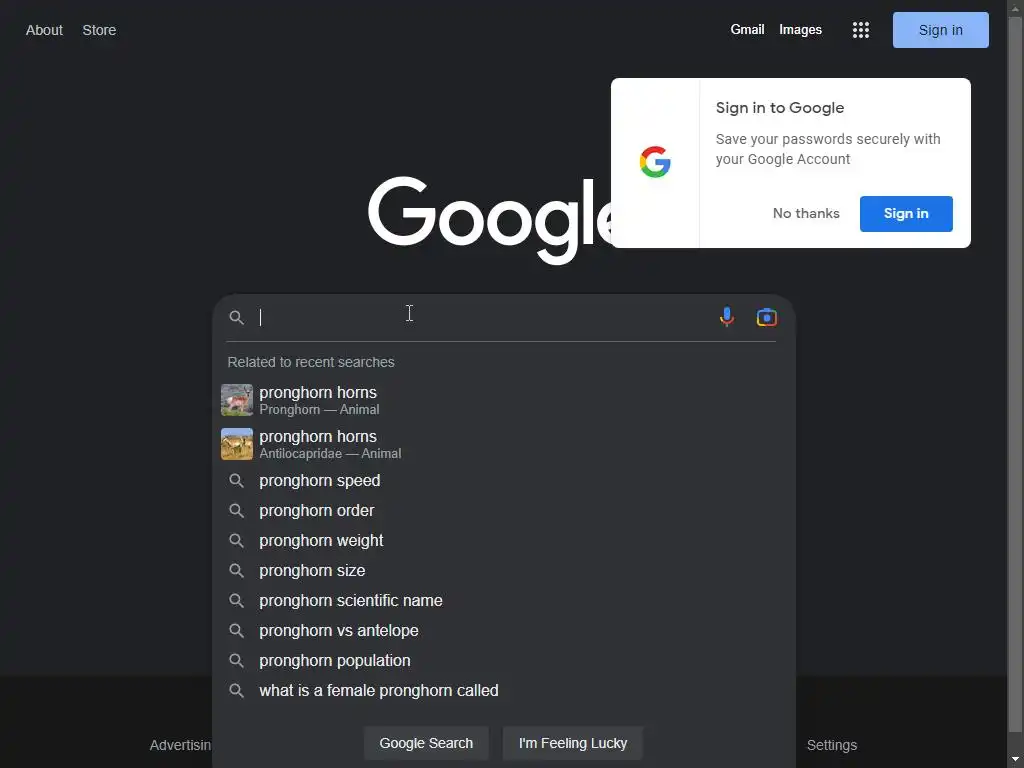The image size is (1024, 768).
Task: Open the Gmail link
Action: (747, 29)
